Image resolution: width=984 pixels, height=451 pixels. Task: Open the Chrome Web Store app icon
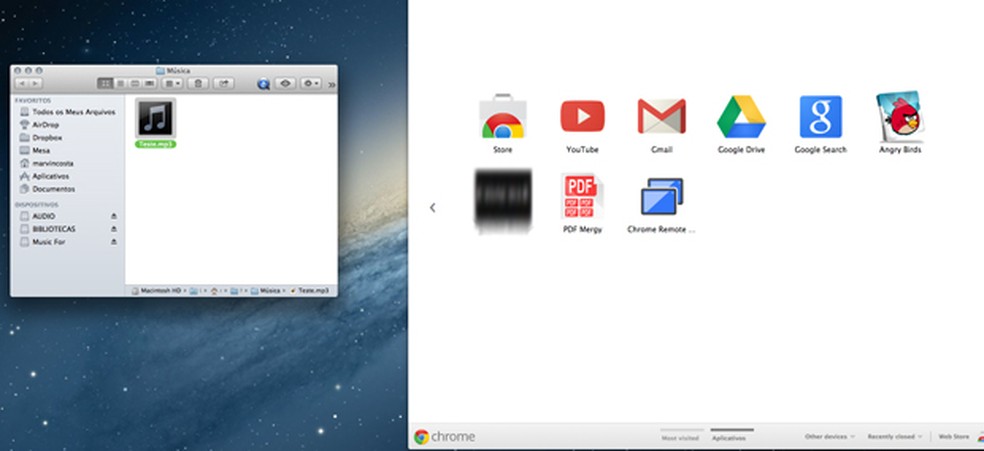(503, 117)
